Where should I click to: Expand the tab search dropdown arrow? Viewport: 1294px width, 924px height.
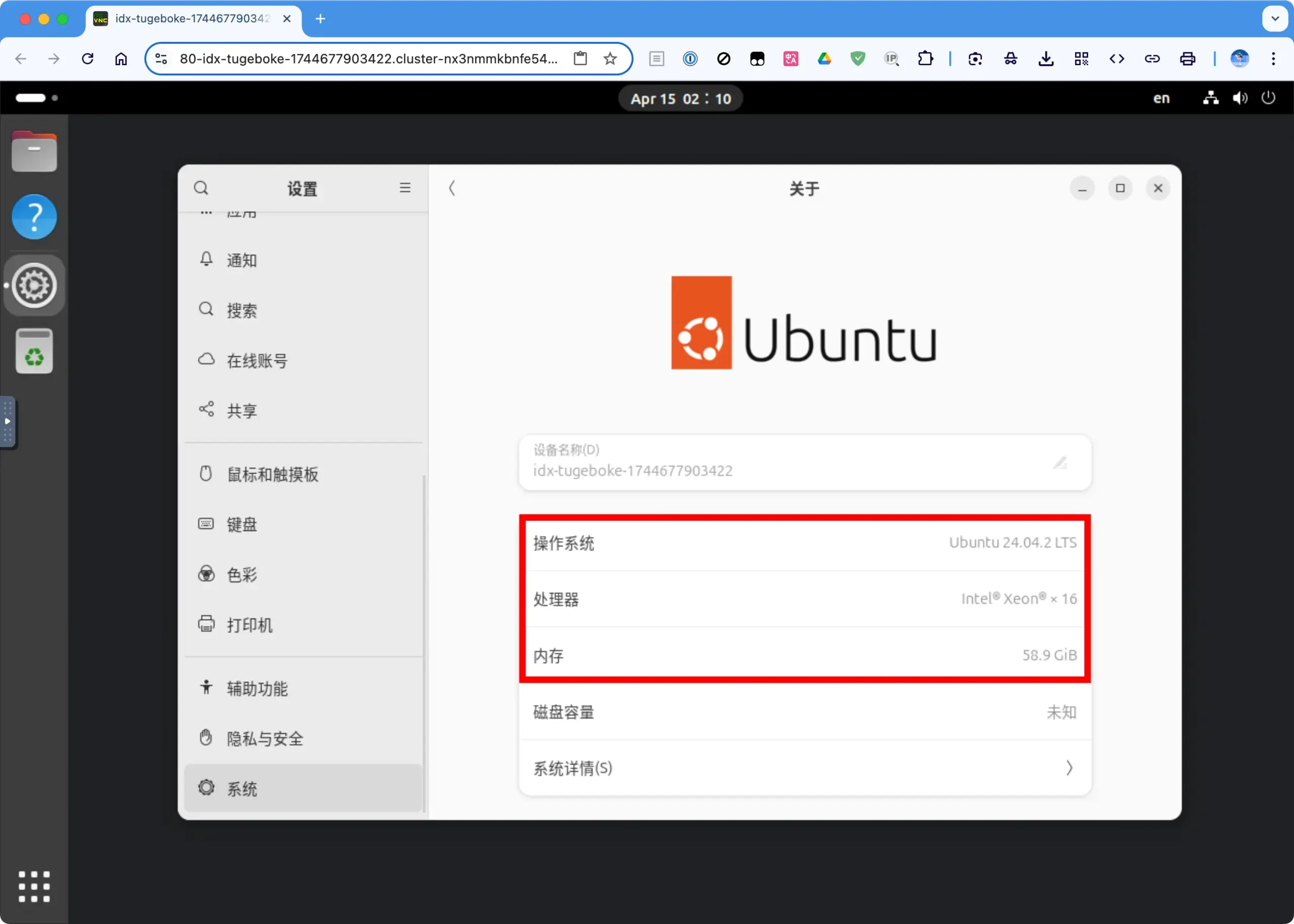point(1275,19)
